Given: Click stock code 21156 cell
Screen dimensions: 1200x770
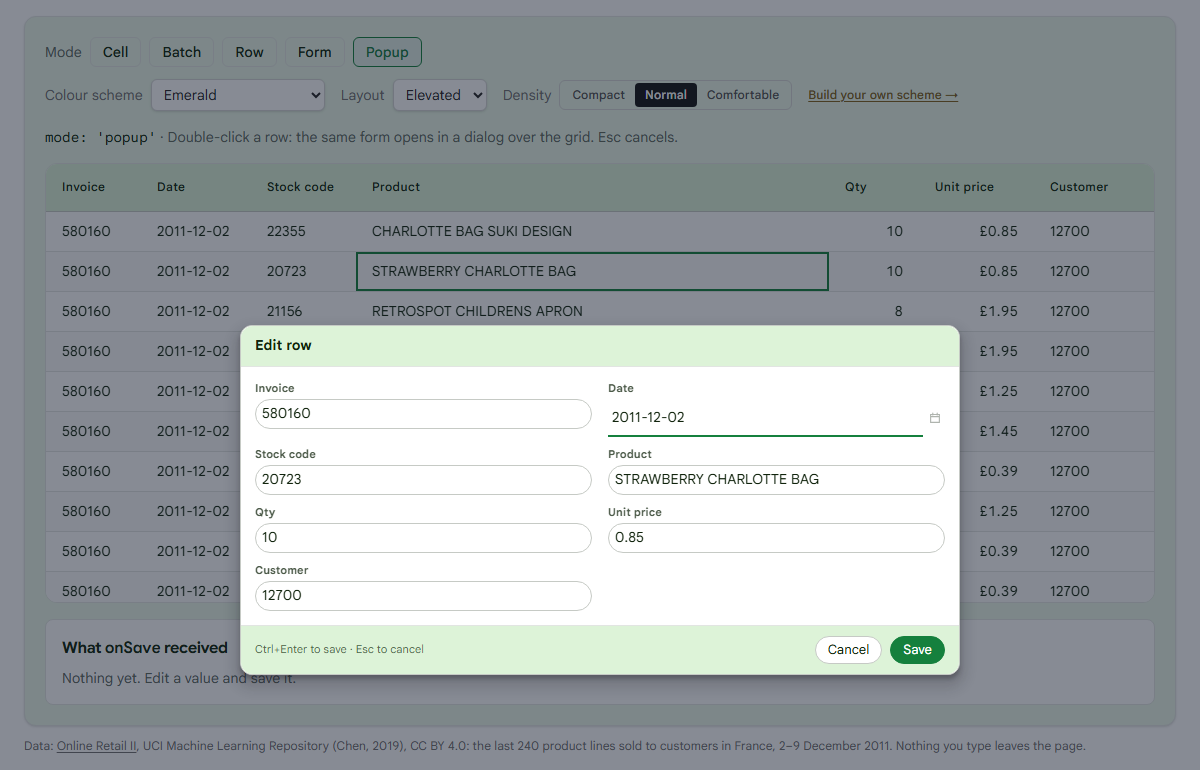Looking at the screenshot, I should [303, 311].
